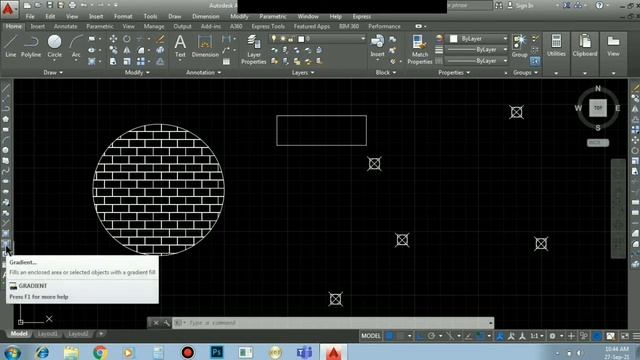Expand the Layers panel dropdown

(303, 72)
